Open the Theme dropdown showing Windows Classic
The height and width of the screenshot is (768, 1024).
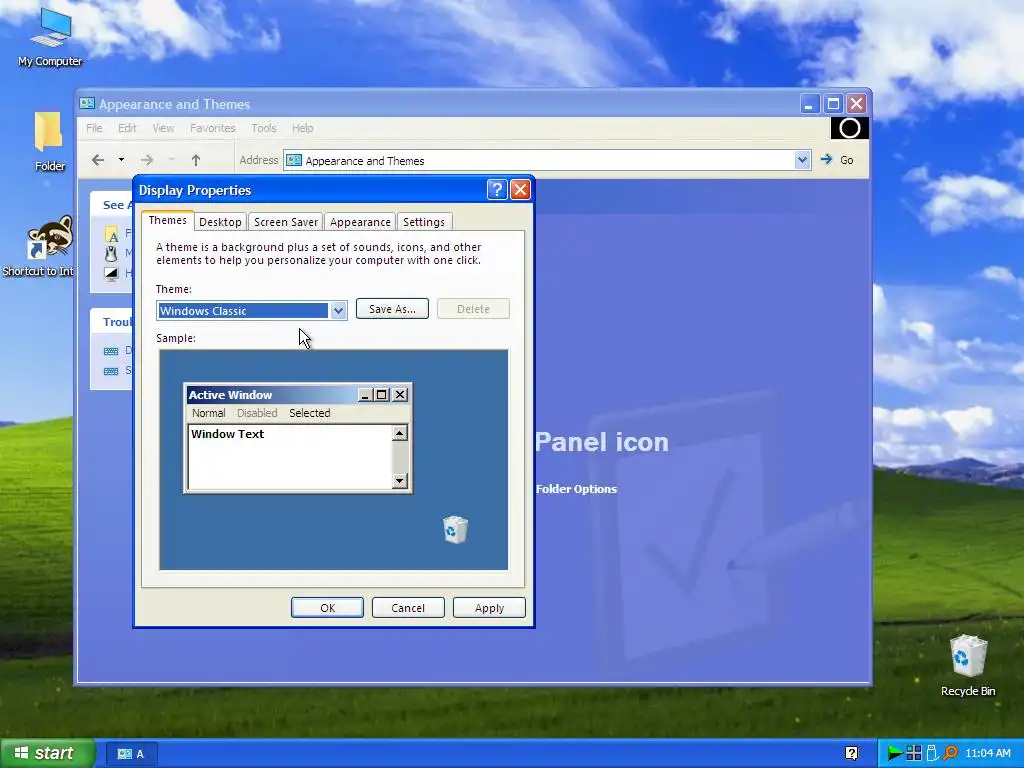[x=251, y=311]
